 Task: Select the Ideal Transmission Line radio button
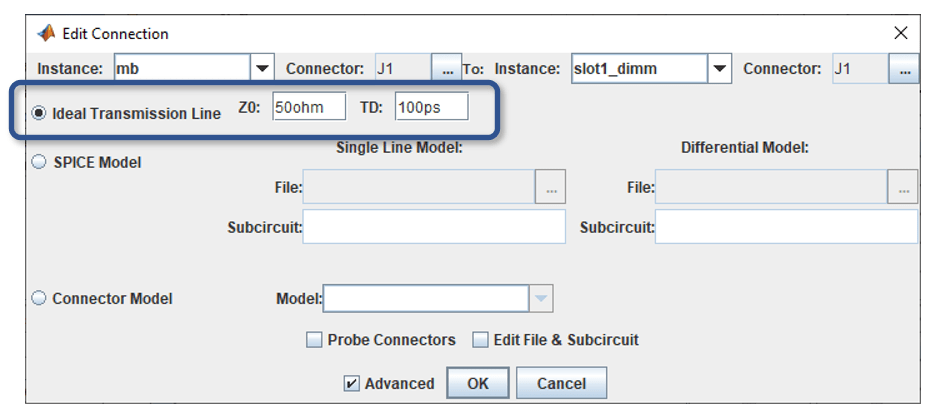(39, 113)
